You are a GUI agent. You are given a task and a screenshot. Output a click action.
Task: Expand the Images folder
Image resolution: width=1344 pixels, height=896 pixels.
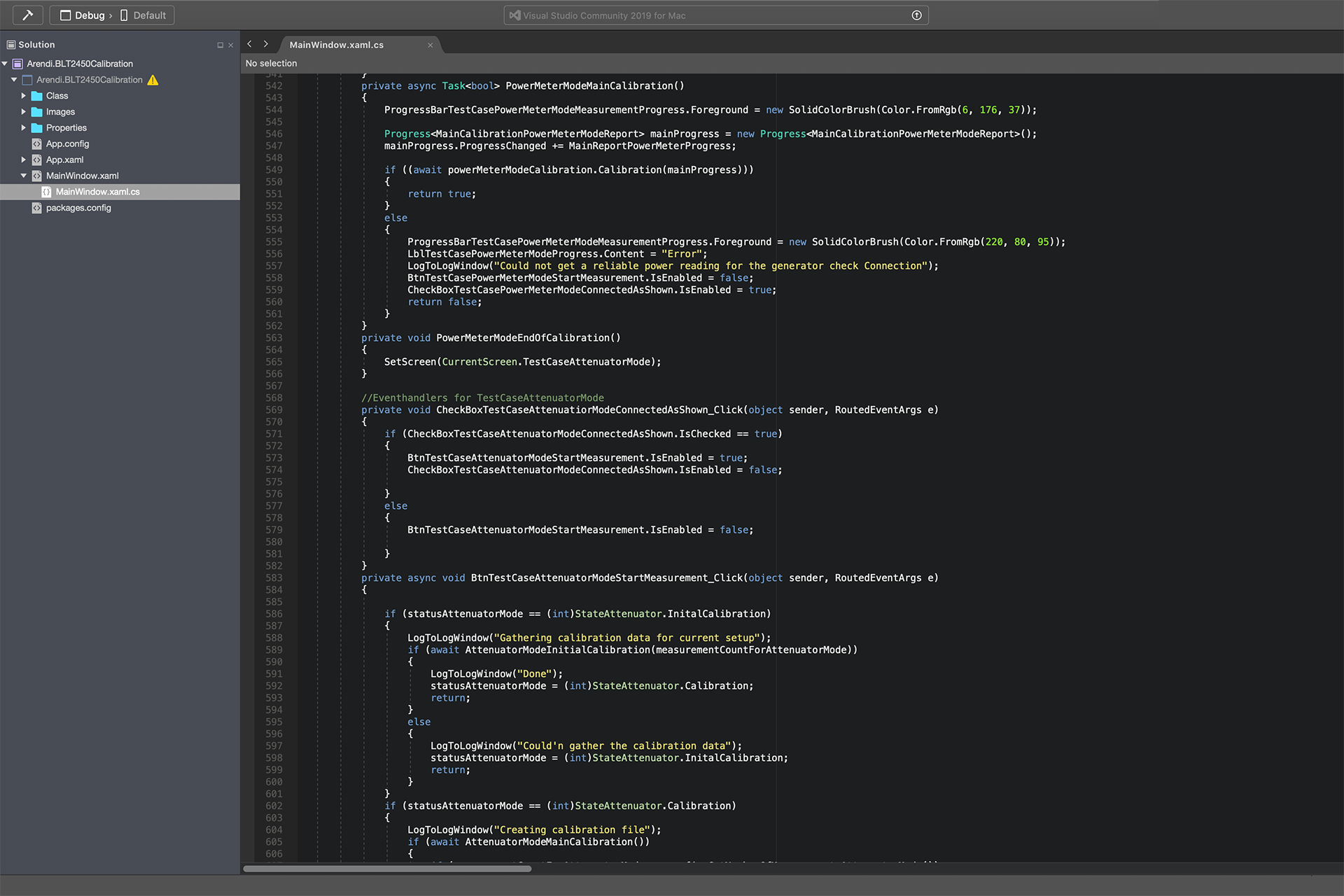point(23,112)
